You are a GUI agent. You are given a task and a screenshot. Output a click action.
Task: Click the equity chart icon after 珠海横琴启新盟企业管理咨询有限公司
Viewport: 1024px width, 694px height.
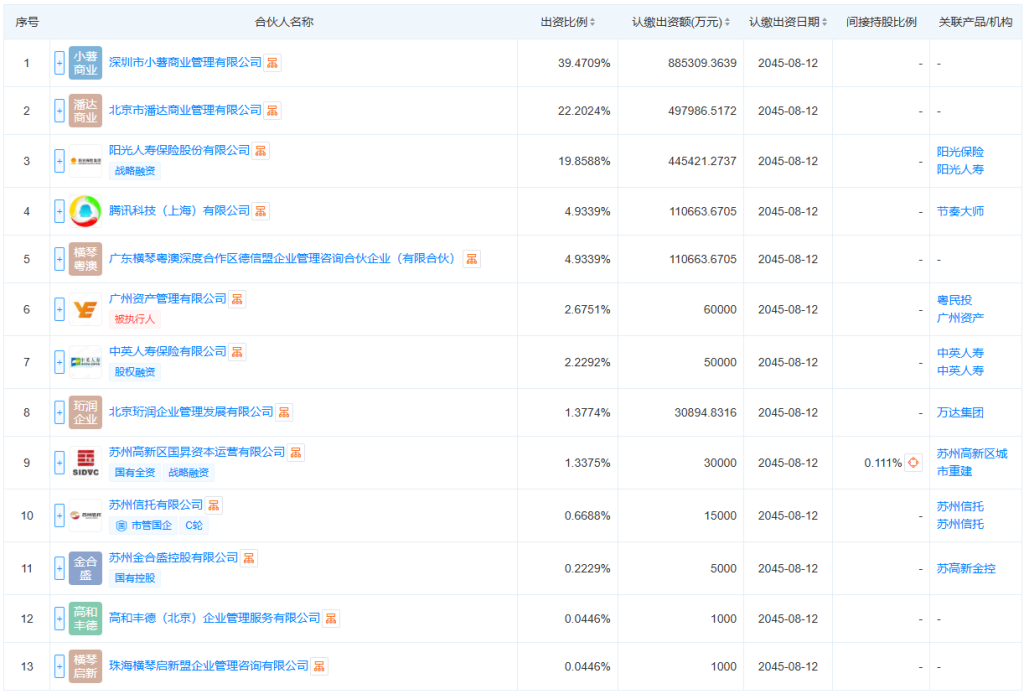(319, 666)
